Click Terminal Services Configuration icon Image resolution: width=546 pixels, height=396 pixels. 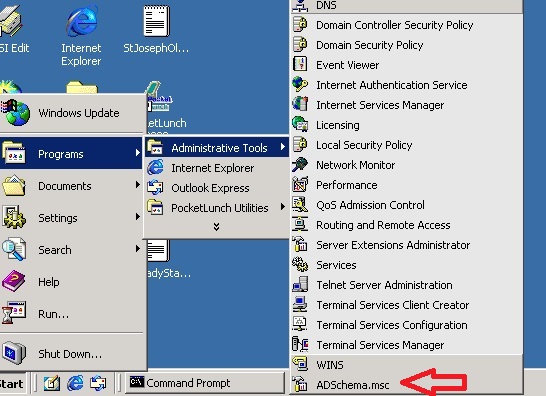(x=300, y=324)
